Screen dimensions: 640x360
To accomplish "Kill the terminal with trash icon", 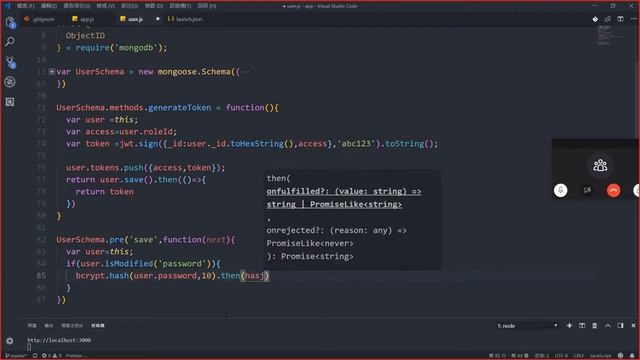I will [x=595, y=326].
